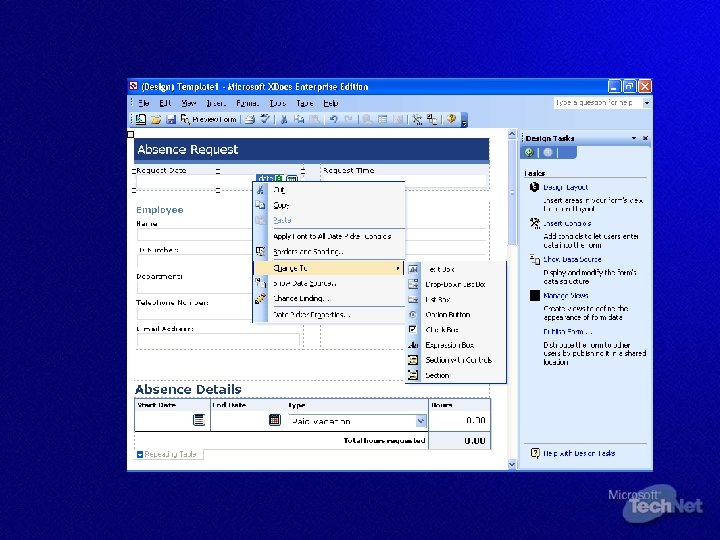
Task: Open a file with the folder icon
Action: click(x=156, y=119)
